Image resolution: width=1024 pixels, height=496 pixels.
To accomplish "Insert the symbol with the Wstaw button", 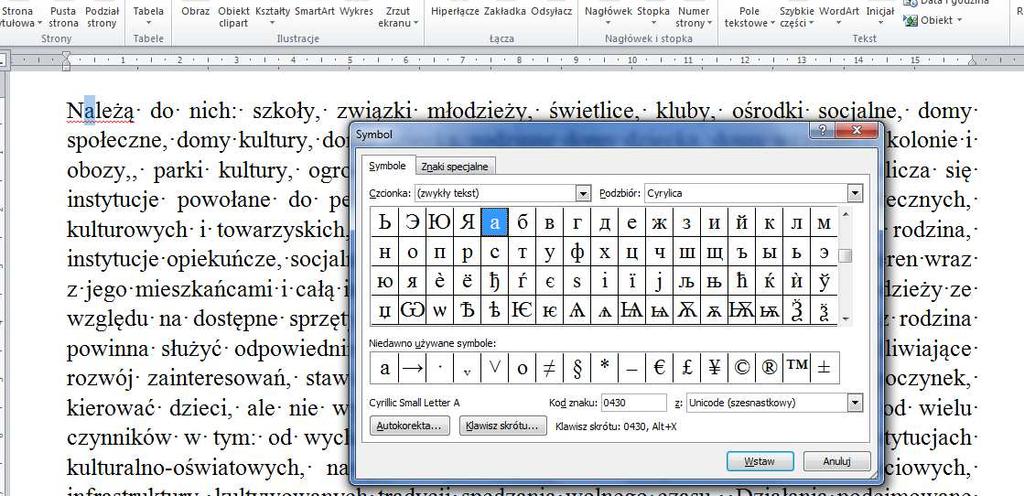I will (x=760, y=461).
